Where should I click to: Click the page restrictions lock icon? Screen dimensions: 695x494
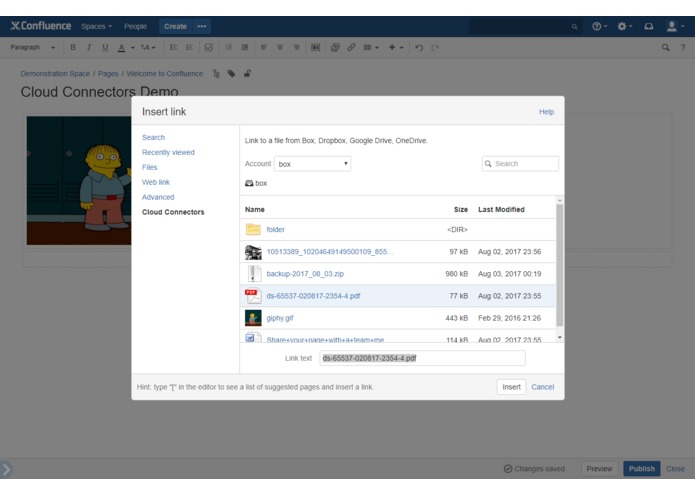(247, 73)
